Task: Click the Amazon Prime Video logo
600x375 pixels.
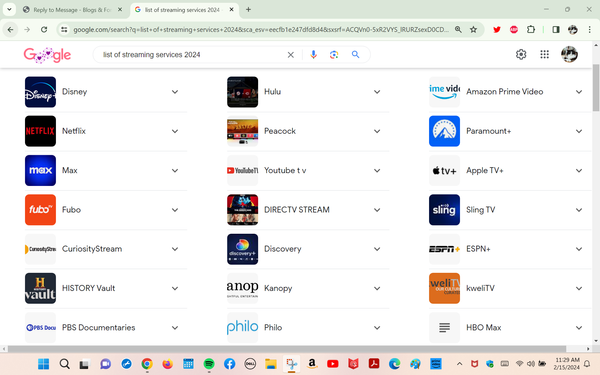Action: [444, 92]
